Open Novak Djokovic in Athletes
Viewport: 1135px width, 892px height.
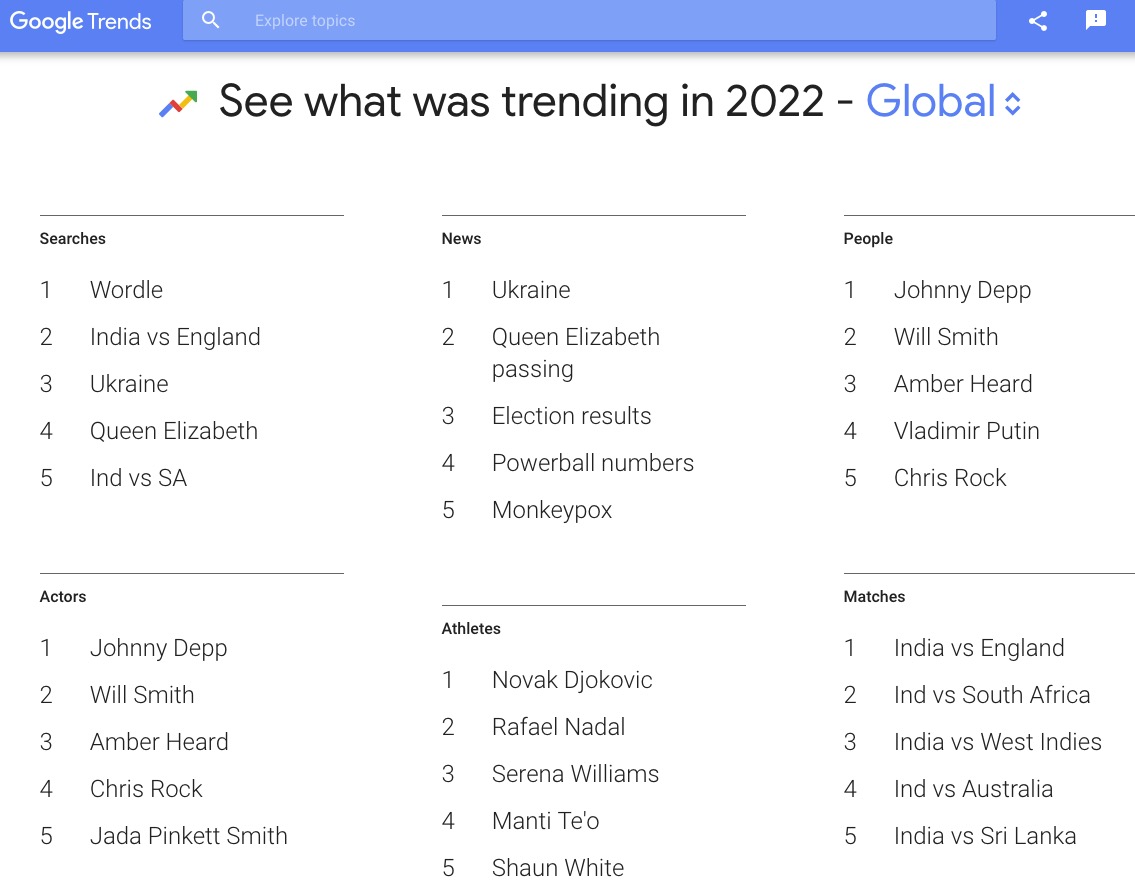(572, 680)
